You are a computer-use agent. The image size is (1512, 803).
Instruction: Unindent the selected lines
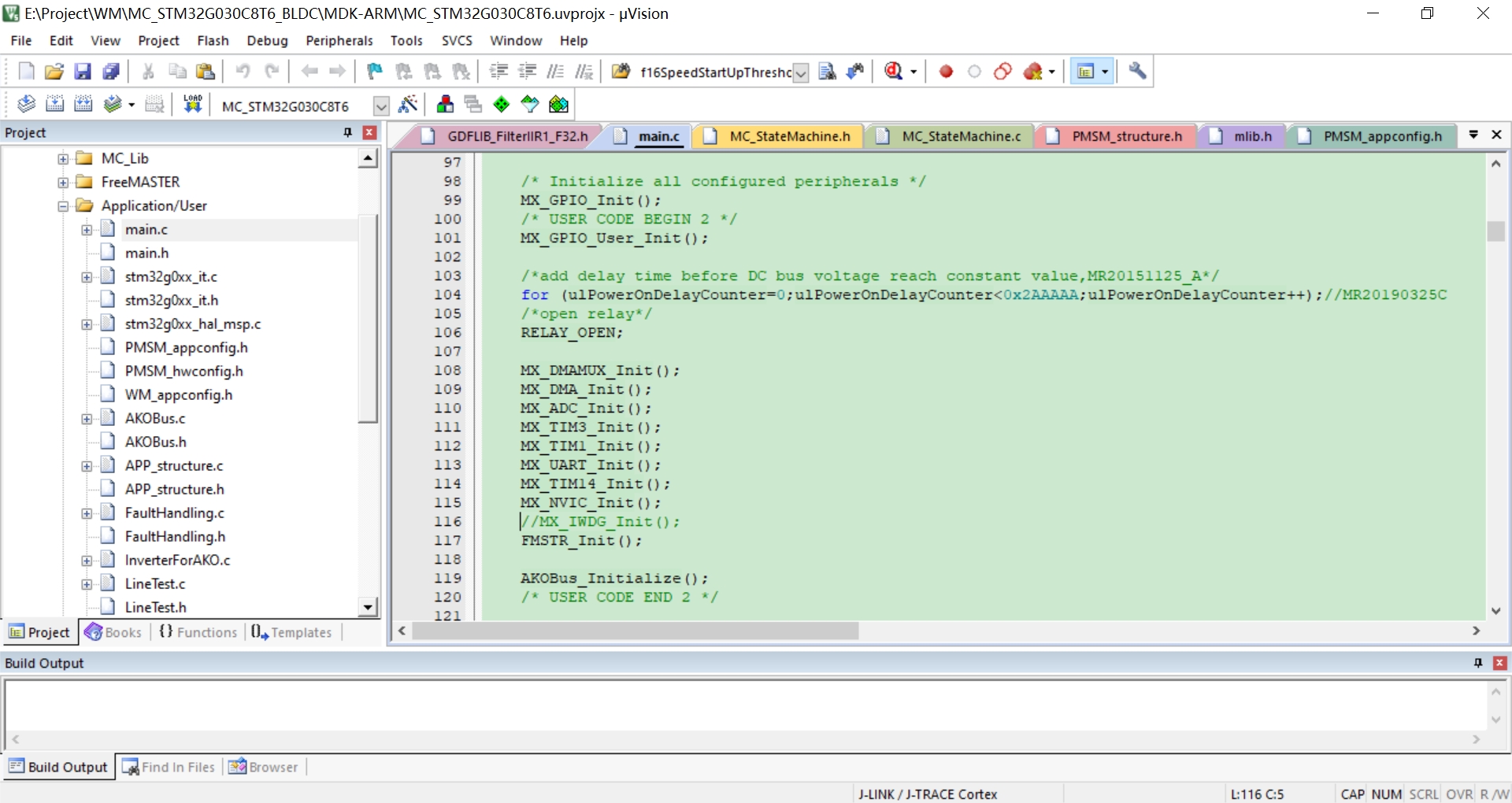point(527,72)
